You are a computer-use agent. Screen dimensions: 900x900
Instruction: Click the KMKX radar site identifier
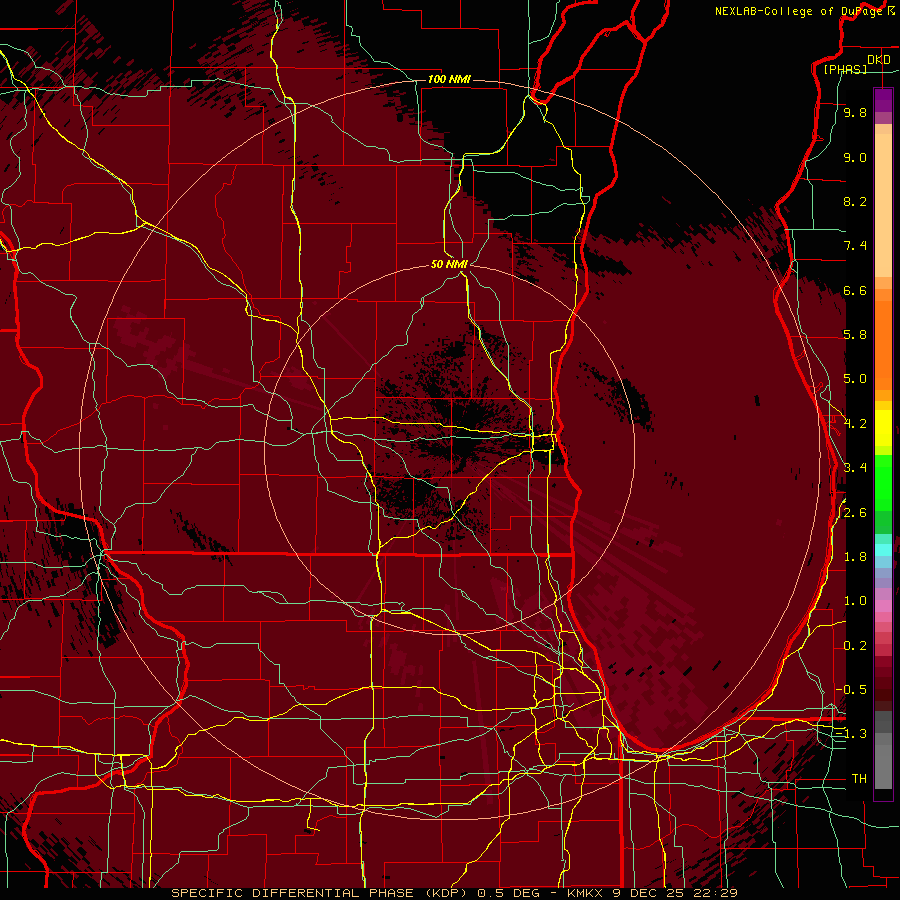point(584,893)
